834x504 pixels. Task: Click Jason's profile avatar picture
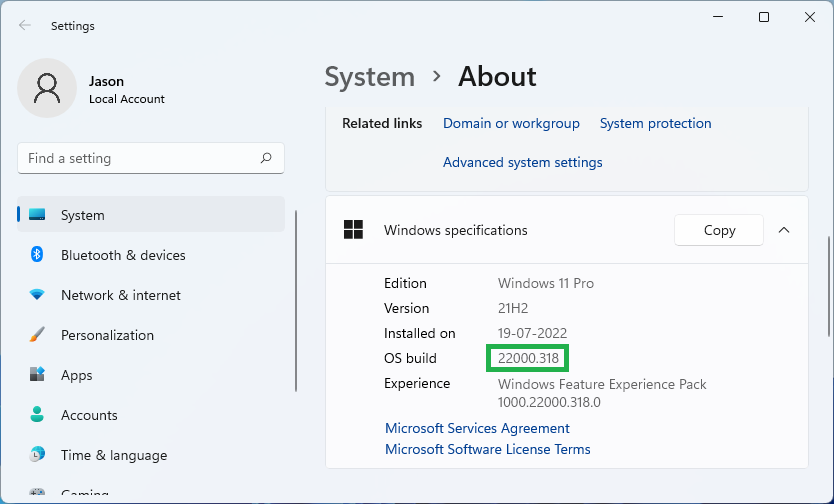pos(47,88)
